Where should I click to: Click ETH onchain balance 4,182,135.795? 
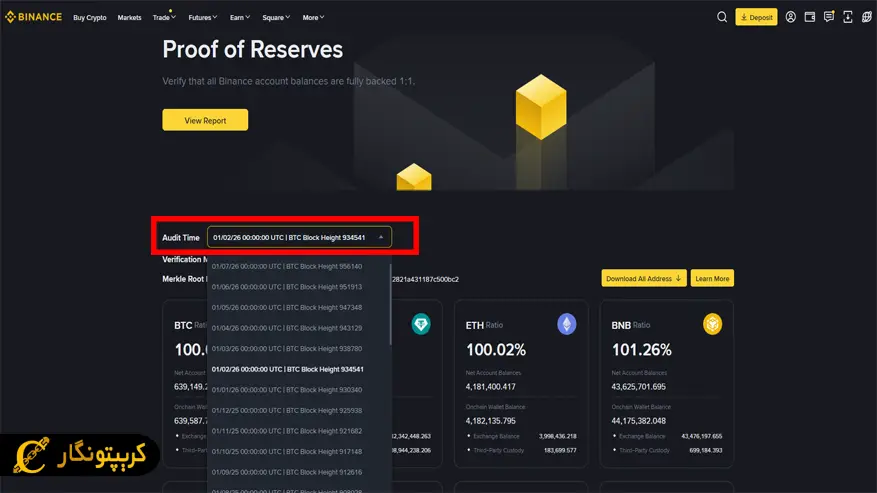pyautogui.click(x=491, y=421)
